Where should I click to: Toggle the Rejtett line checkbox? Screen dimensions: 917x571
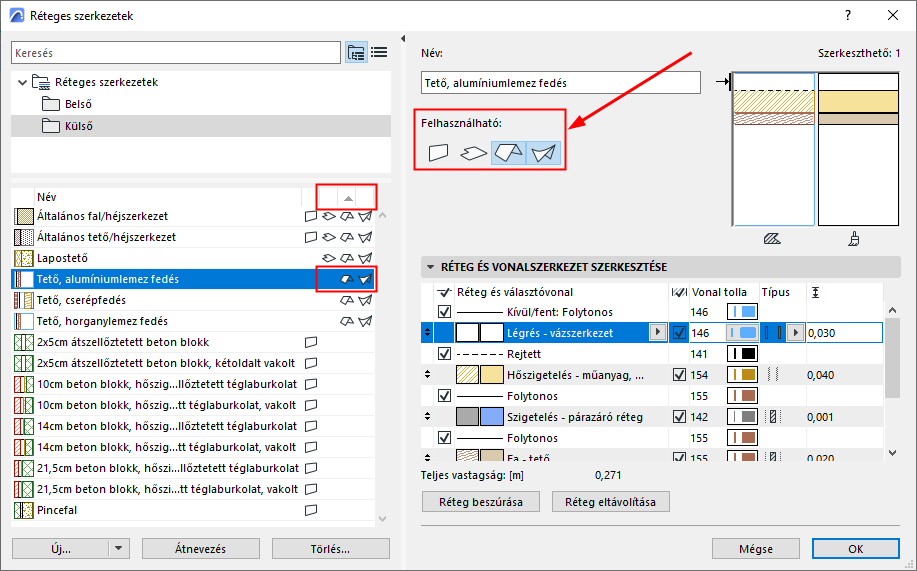pyautogui.click(x=444, y=354)
